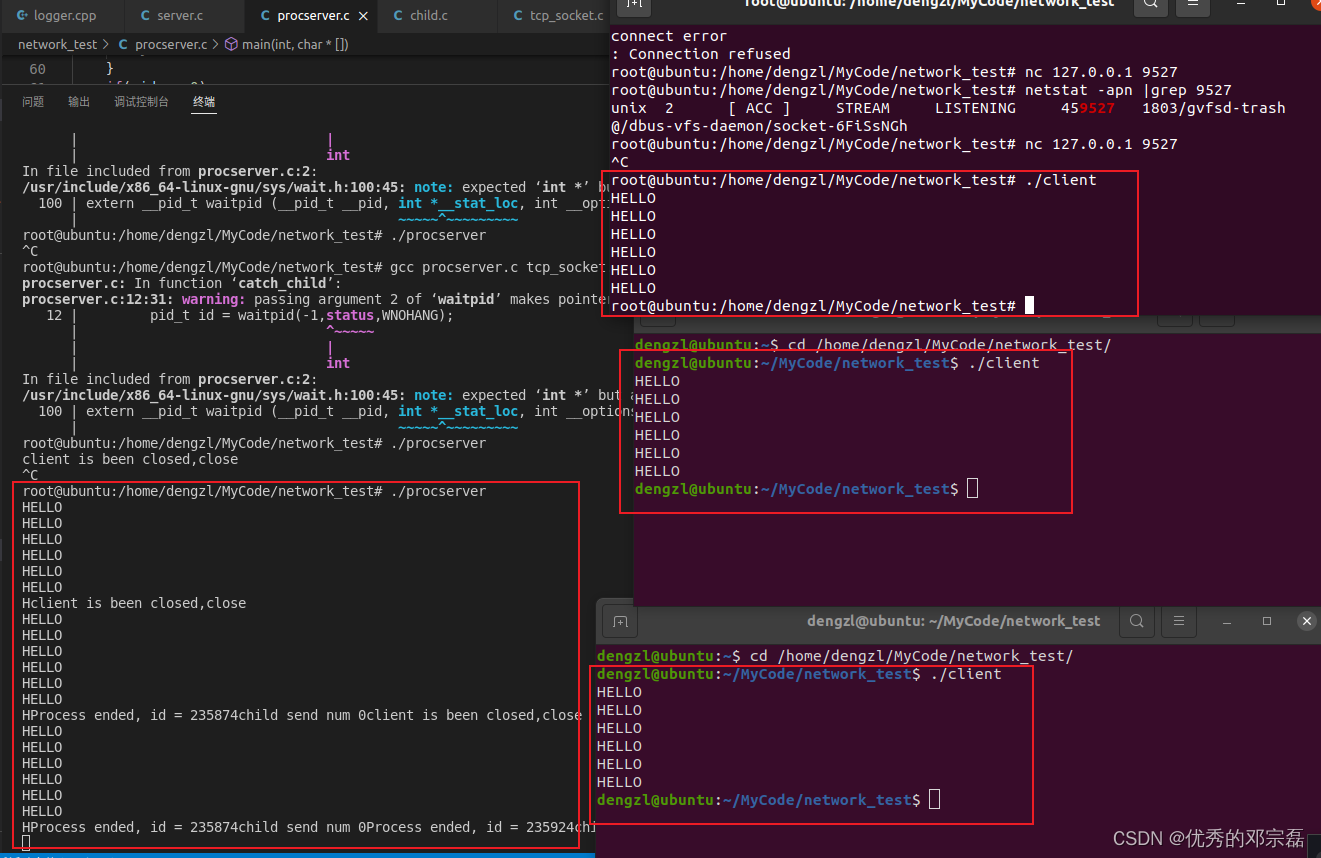This screenshot has width=1321, height=858.
Task: Select the 调试控制台 panel tab
Action: coord(141,102)
